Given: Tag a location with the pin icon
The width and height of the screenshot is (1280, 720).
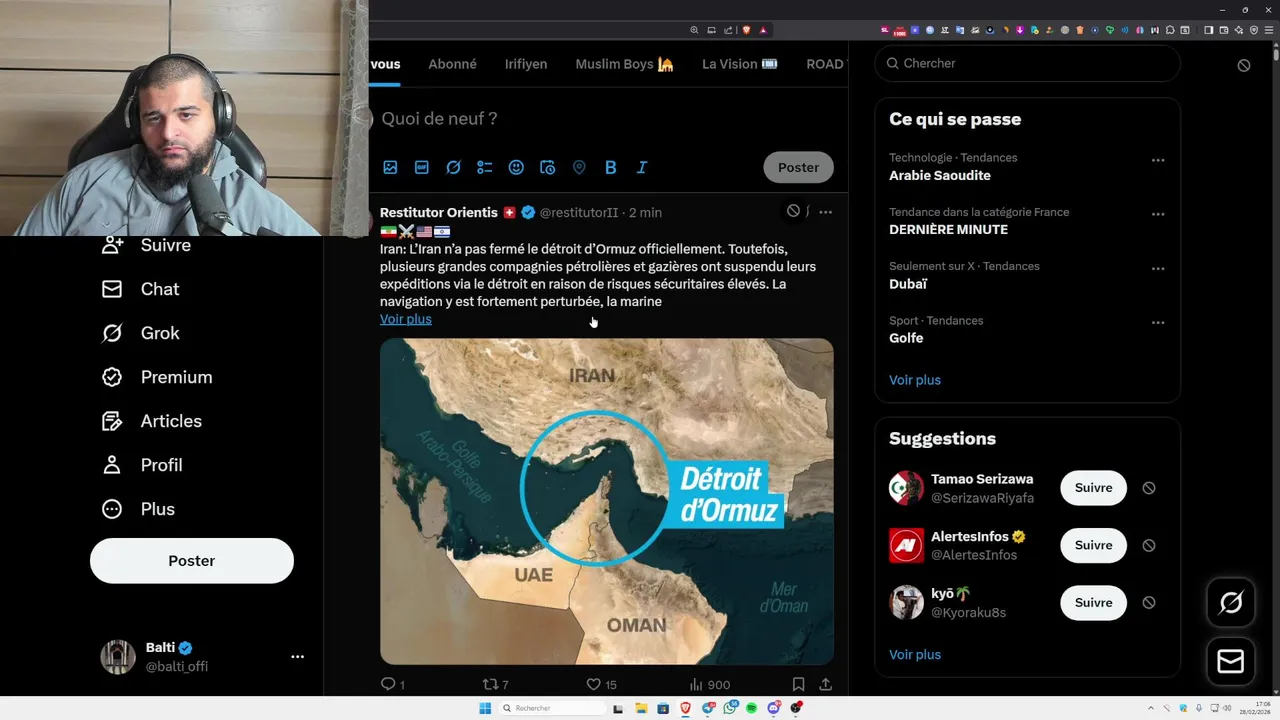Looking at the screenshot, I should coord(579,168).
